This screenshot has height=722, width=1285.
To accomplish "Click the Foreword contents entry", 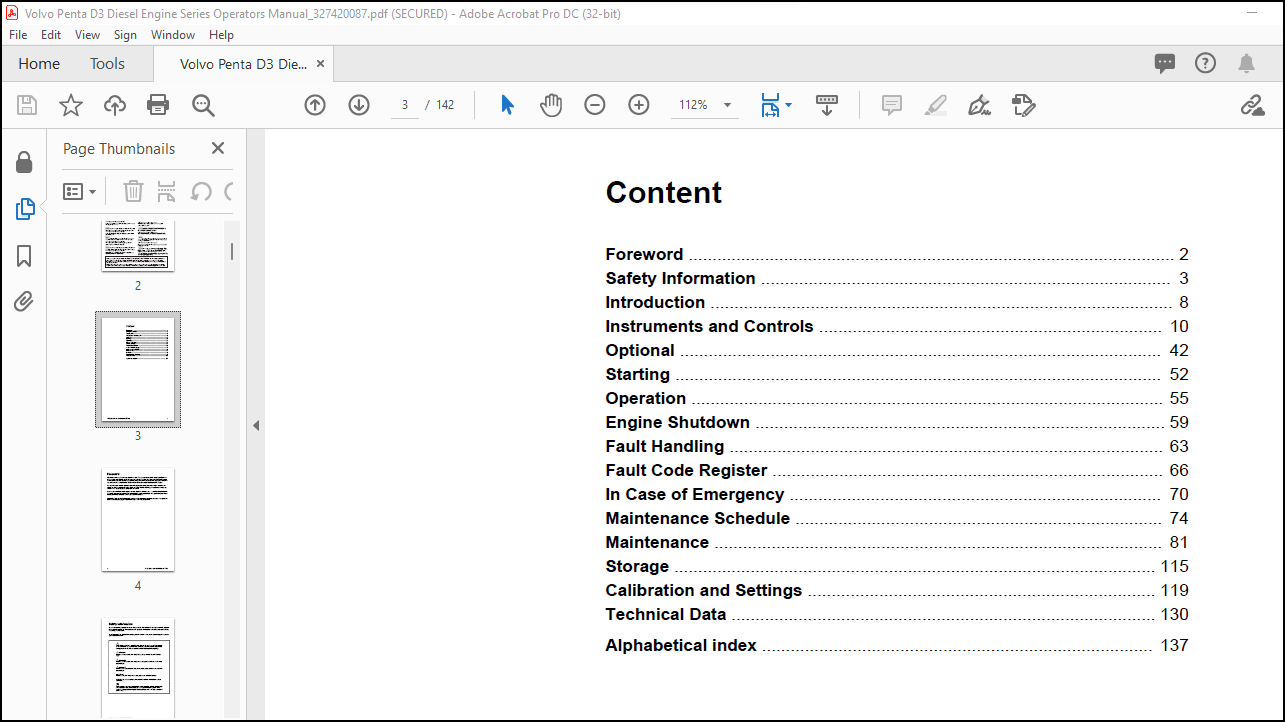I will click(x=897, y=254).
